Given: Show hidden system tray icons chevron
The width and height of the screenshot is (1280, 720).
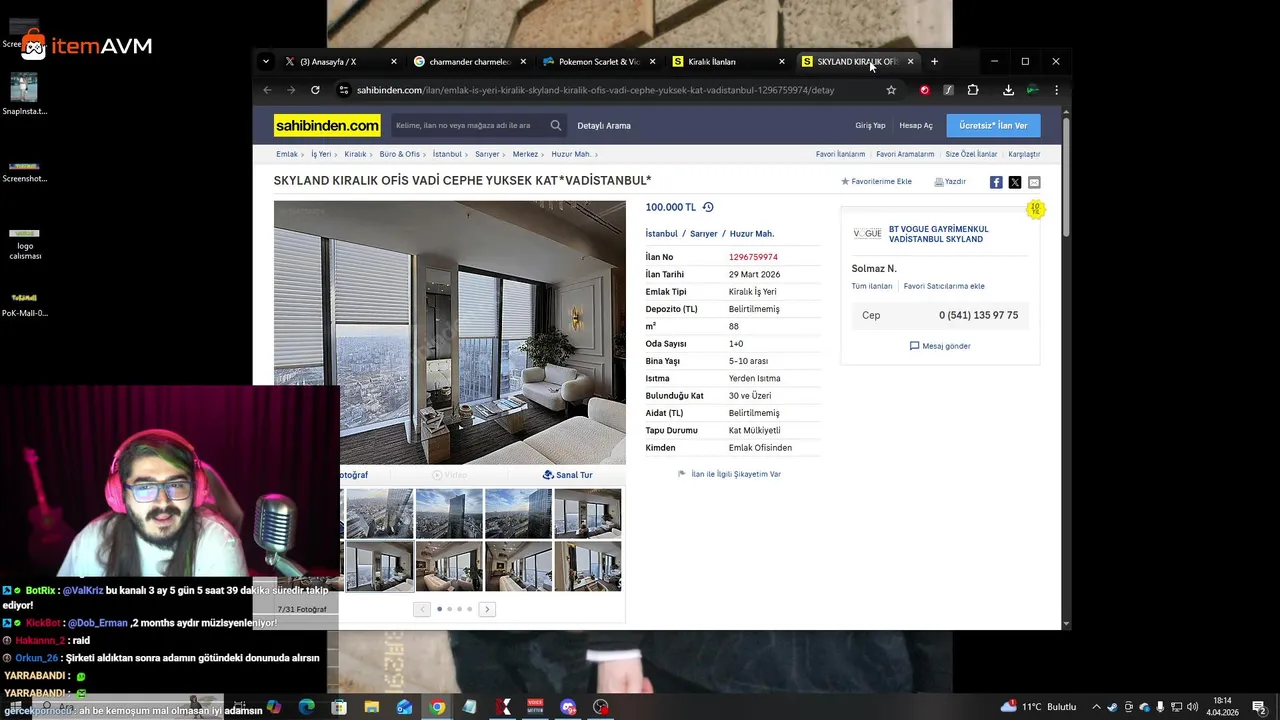Looking at the screenshot, I should click(x=1096, y=707).
